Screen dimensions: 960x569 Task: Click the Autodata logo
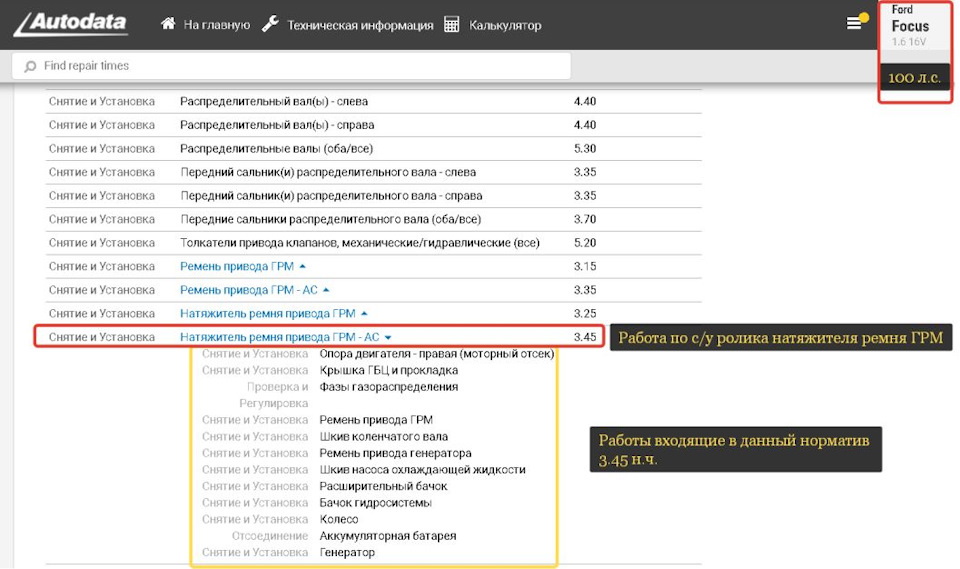click(x=71, y=24)
